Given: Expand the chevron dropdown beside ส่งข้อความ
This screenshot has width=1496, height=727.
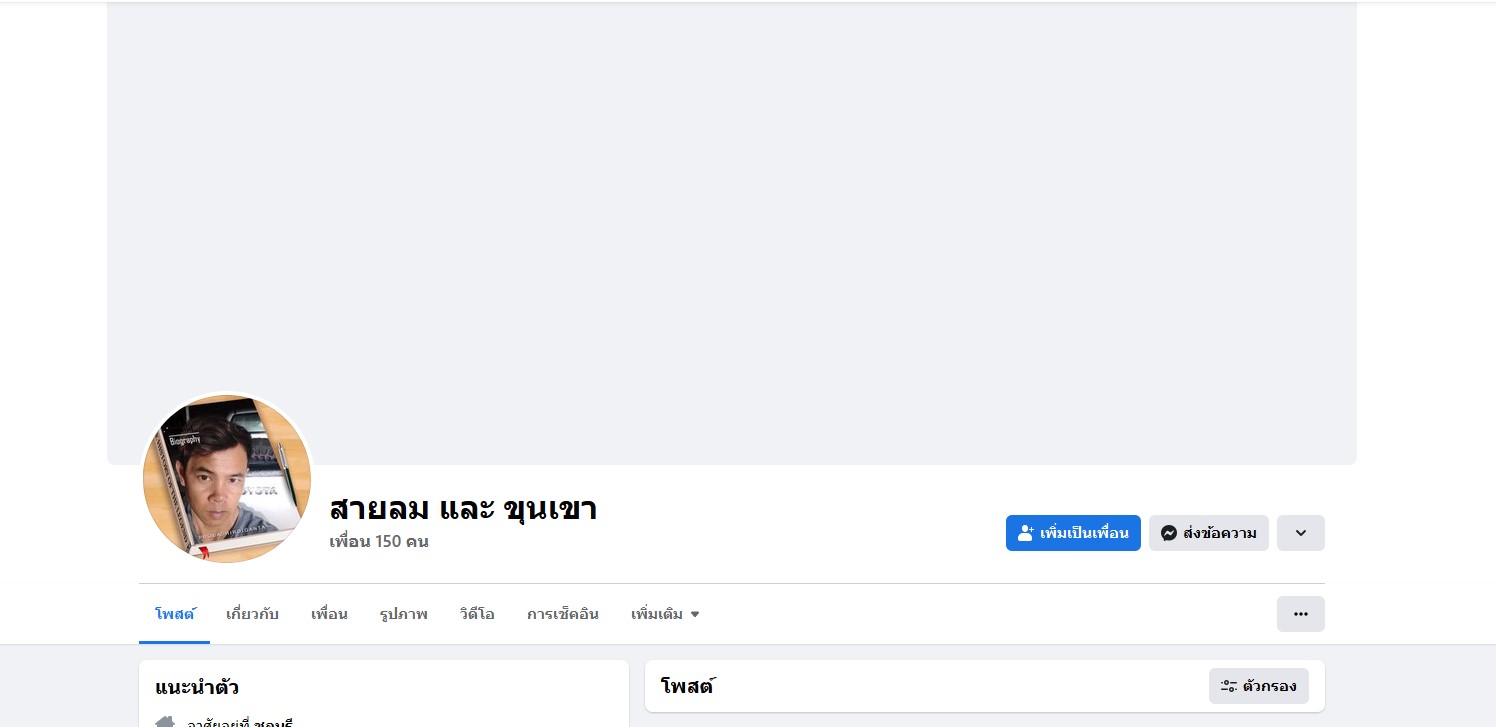Looking at the screenshot, I should pyautogui.click(x=1300, y=533).
